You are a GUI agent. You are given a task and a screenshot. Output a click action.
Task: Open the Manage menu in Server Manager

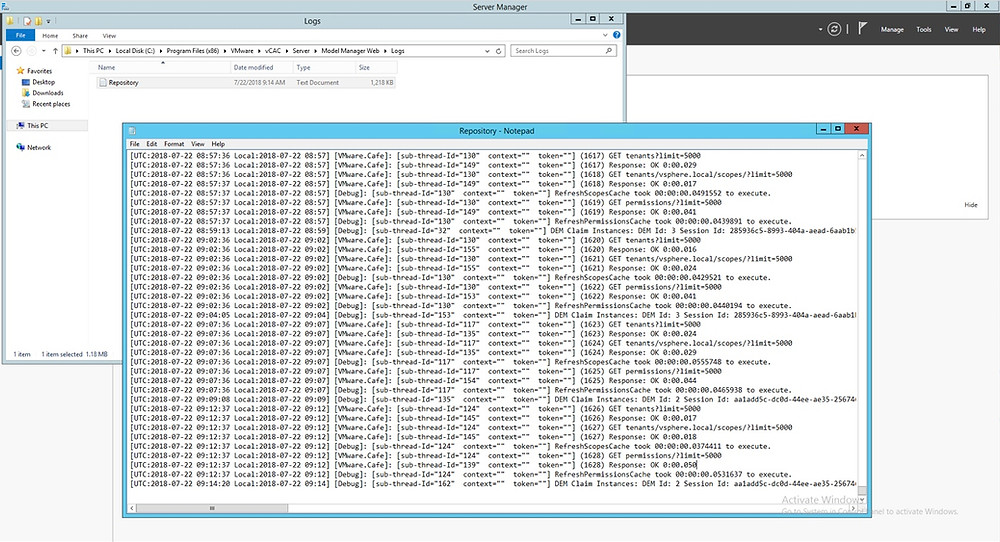(892, 29)
